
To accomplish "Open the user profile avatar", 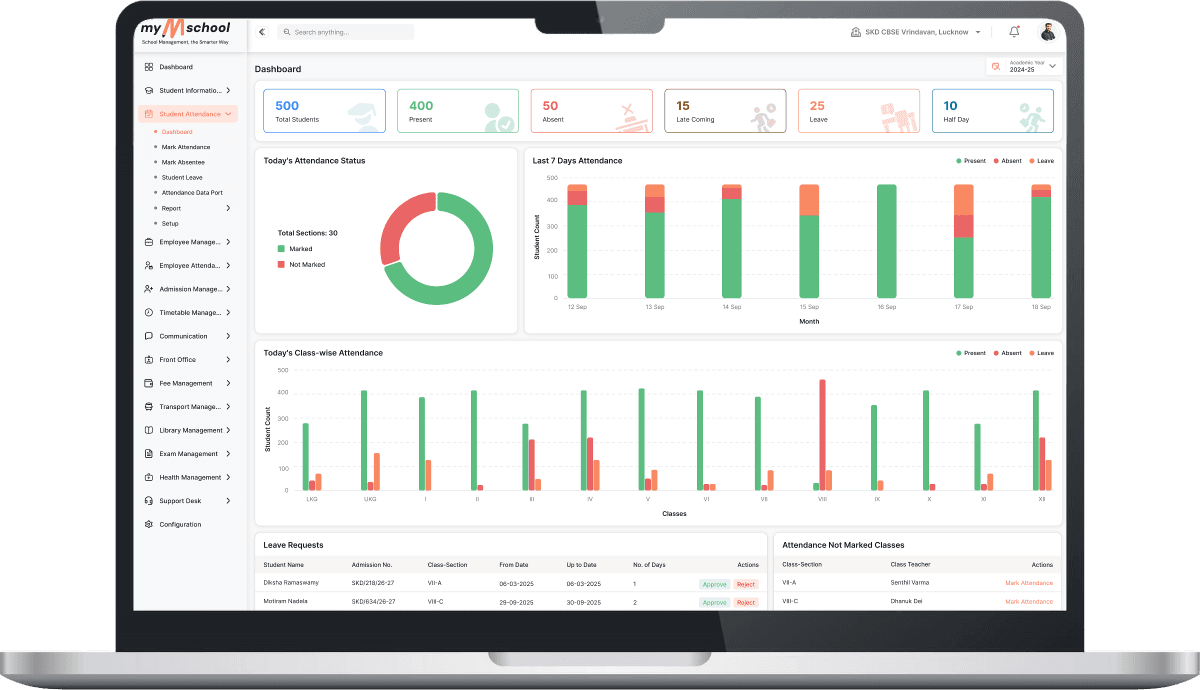I will [1048, 32].
